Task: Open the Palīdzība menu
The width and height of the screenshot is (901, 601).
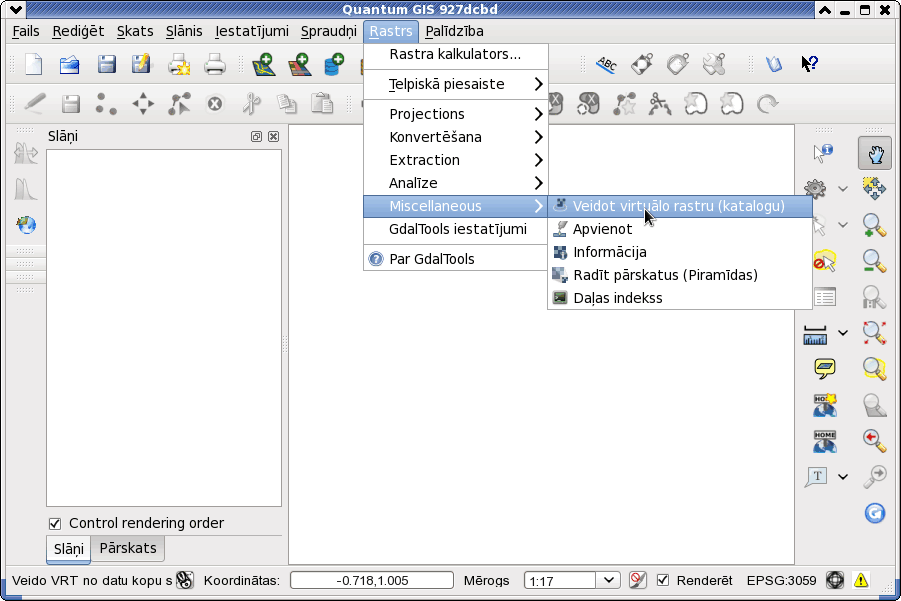Action: pyautogui.click(x=454, y=31)
